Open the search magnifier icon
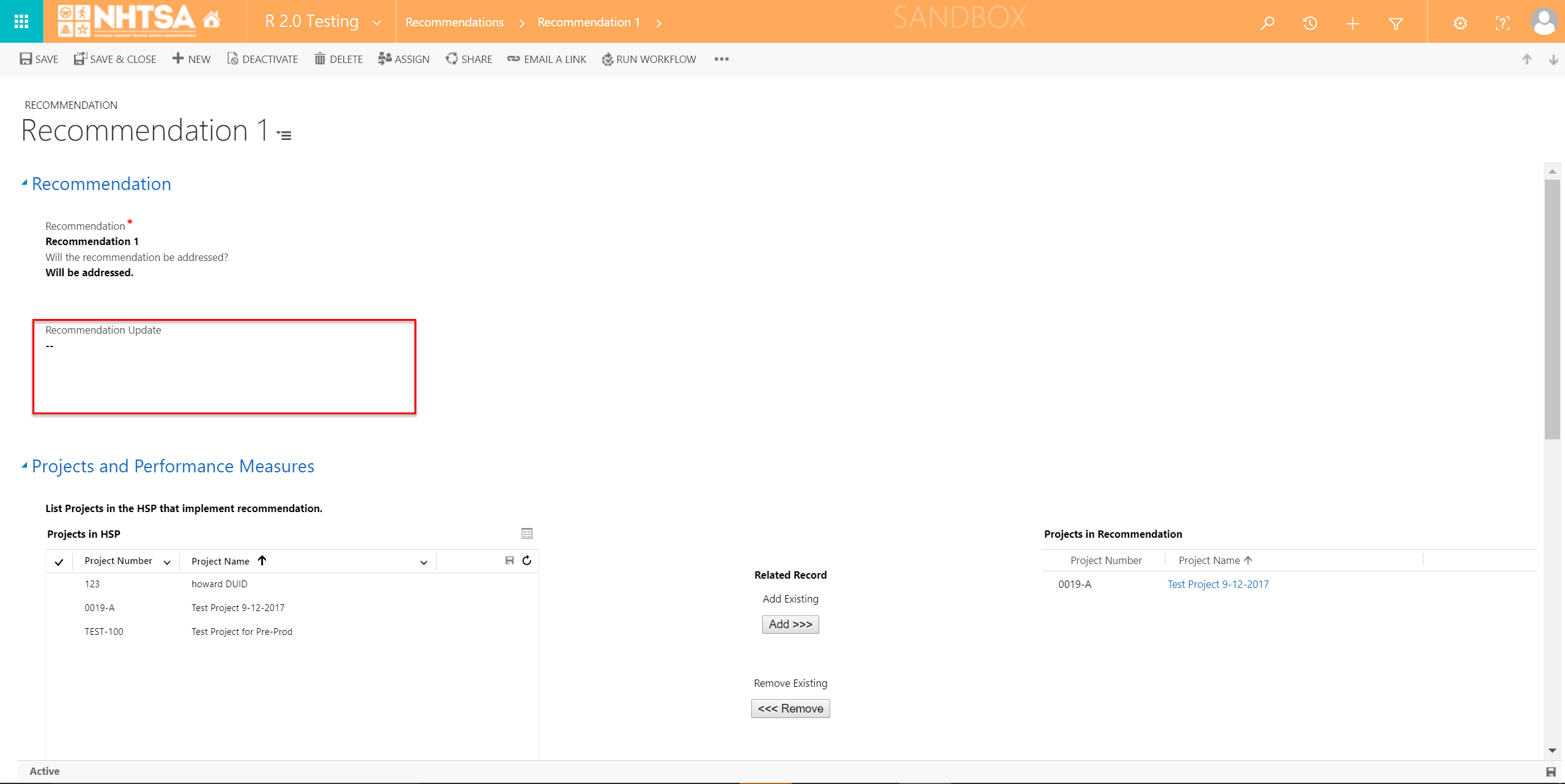This screenshot has width=1565, height=784. (1267, 23)
